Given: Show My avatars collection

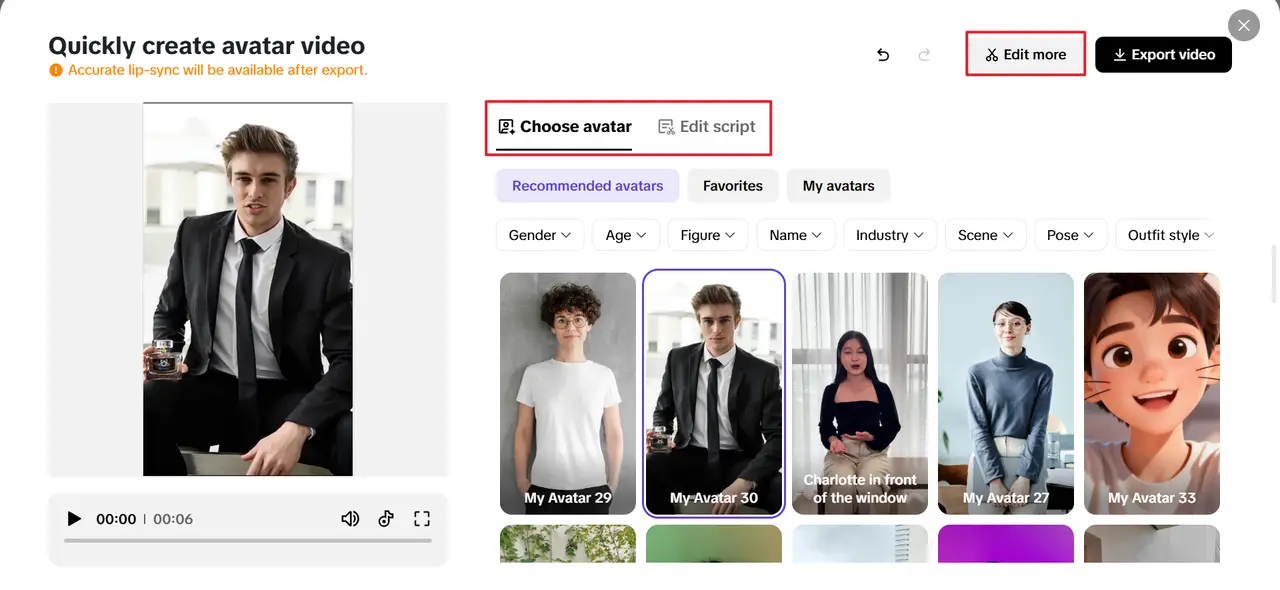Looking at the screenshot, I should coord(838,185).
